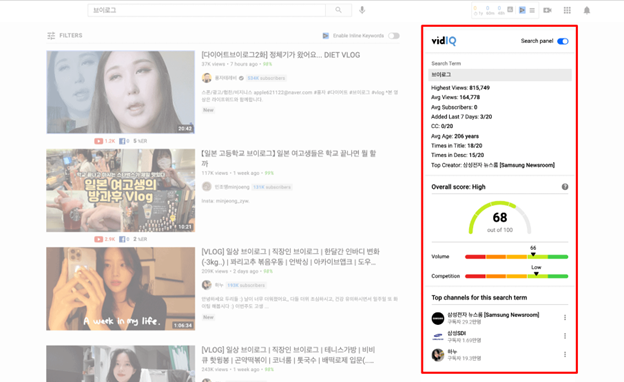The image size is (624, 382).
Task: Open more options for Samsung Newsroom channel
Action: (565, 318)
